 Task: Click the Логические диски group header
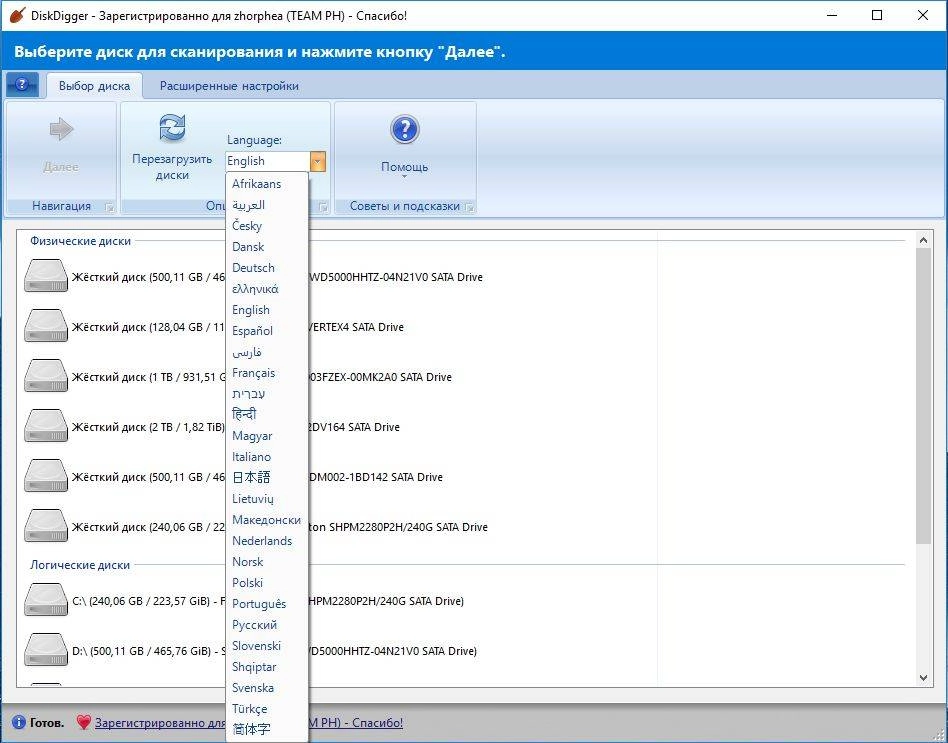[x=80, y=565]
